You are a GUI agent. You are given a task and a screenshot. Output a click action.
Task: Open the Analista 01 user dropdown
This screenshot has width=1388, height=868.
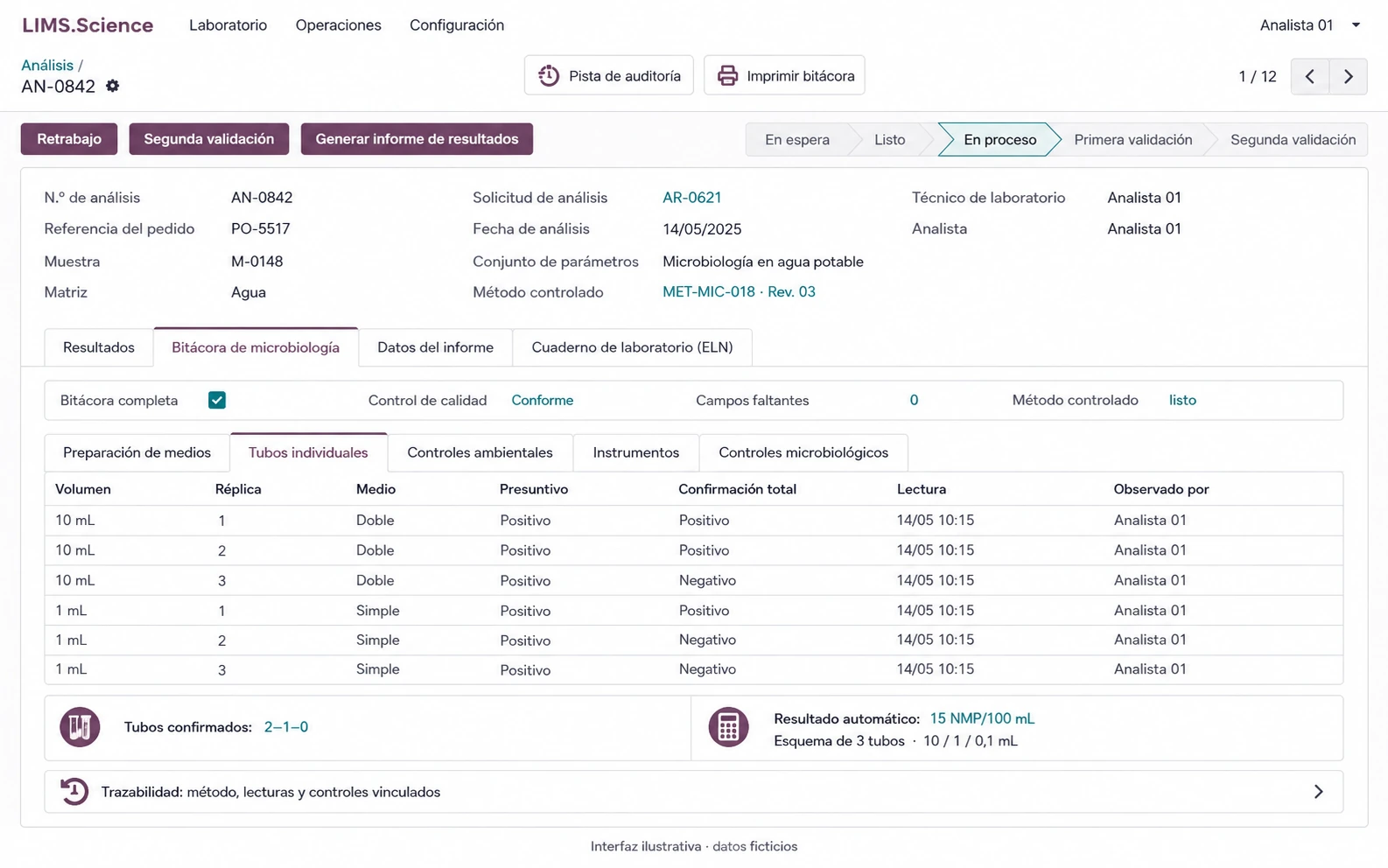pyautogui.click(x=1310, y=25)
